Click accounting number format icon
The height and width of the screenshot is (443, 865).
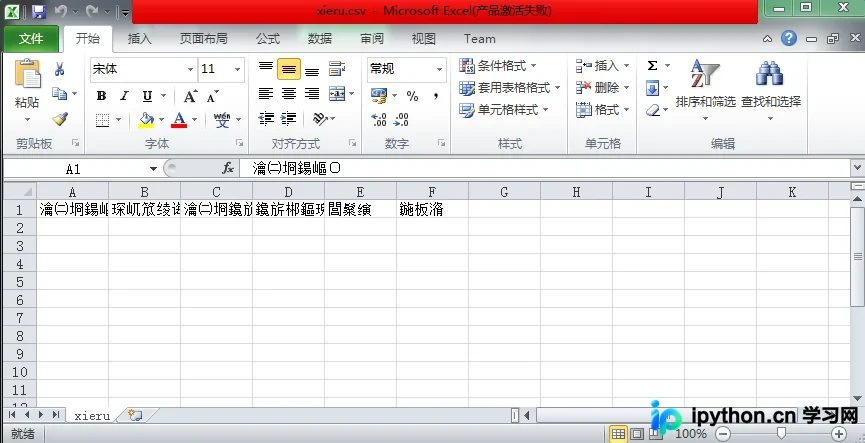(379, 95)
